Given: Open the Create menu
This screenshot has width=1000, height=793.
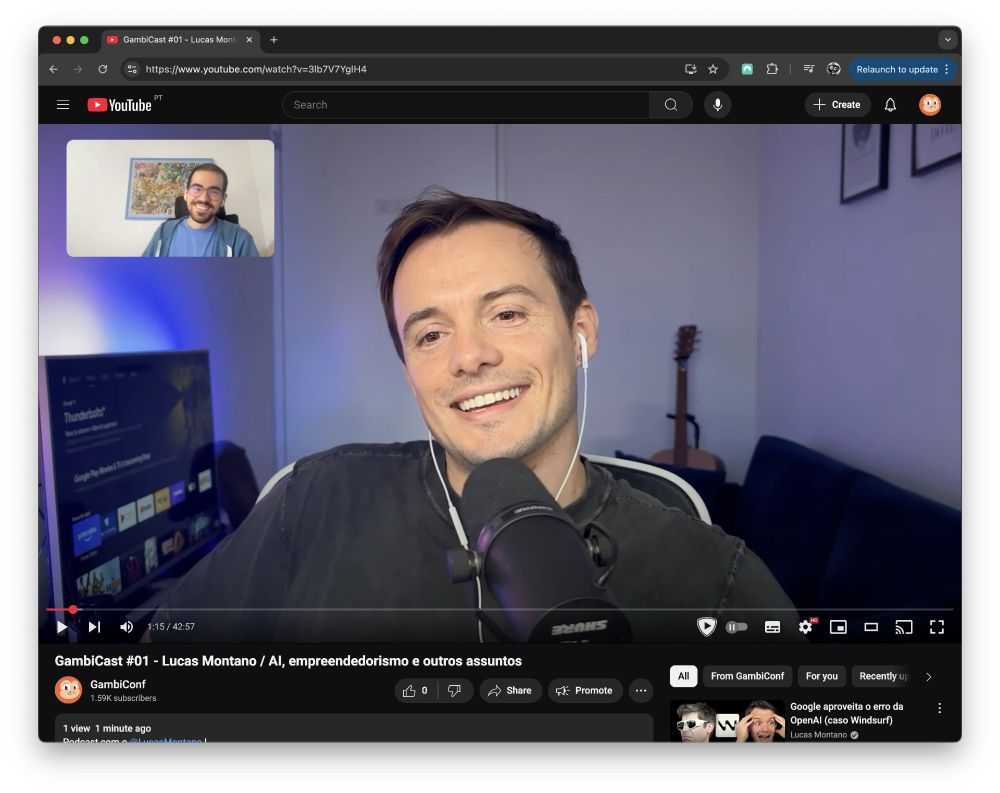Looking at the screenshot, I should tap(837, 105).
